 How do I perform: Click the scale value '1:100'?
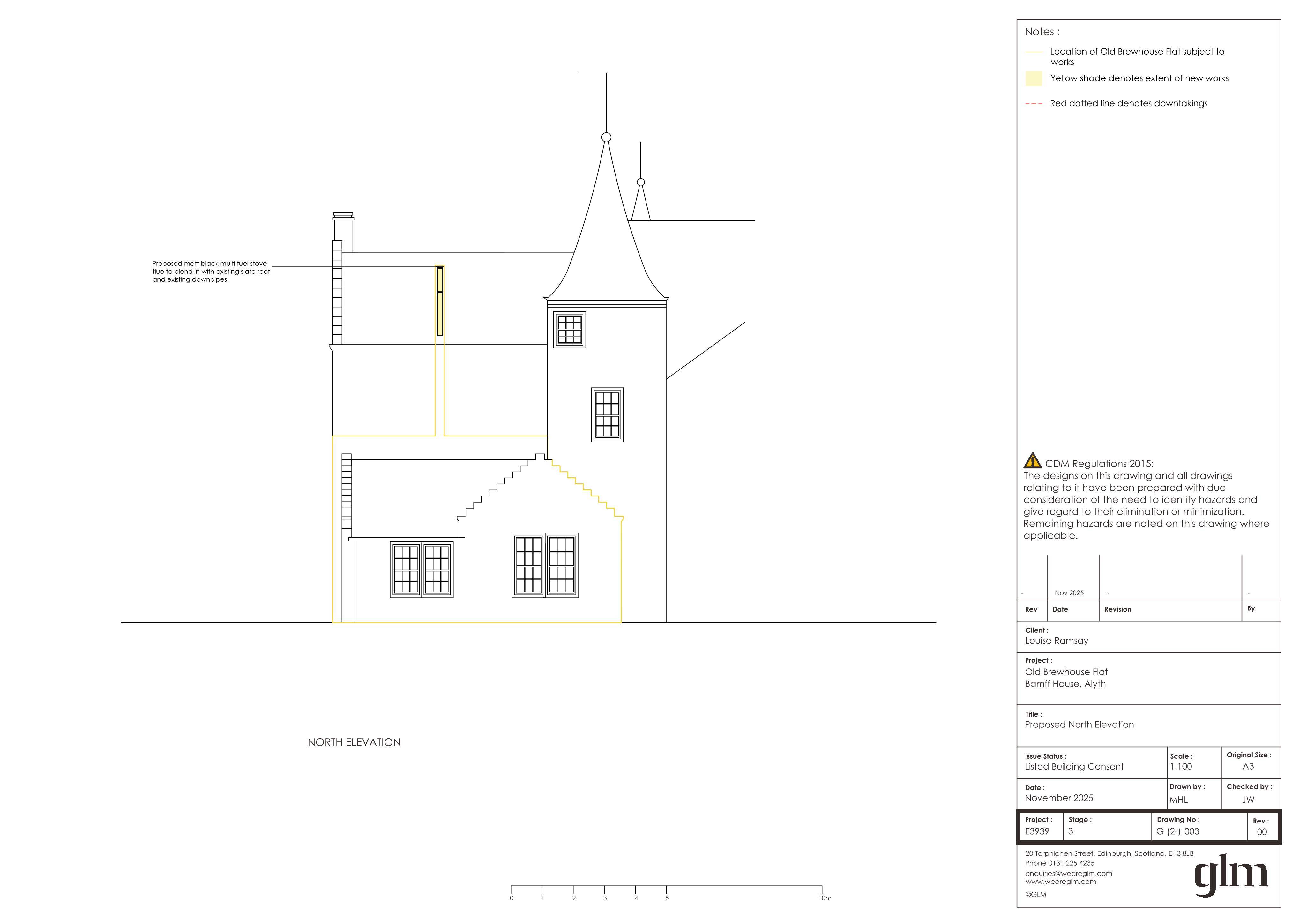(1181, 766)
